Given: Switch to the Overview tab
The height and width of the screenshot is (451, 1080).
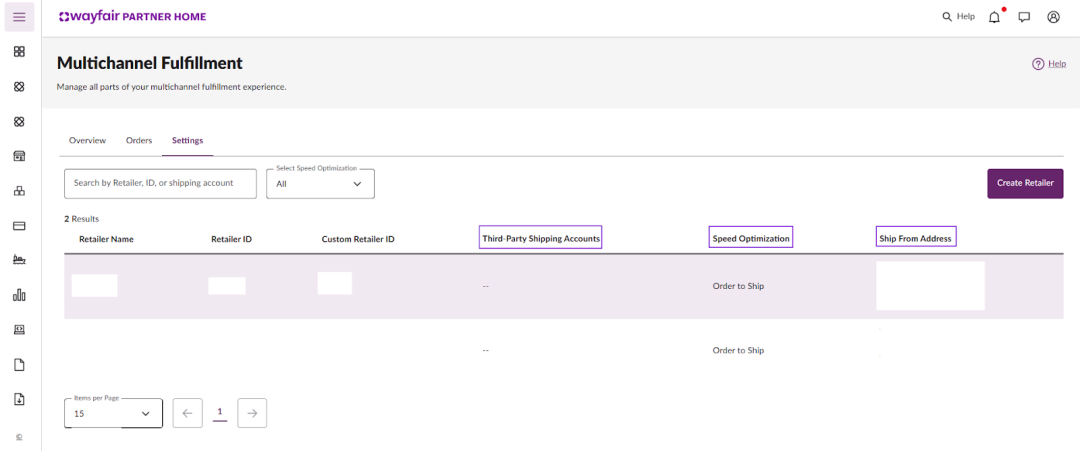Looking at the screenshot, I should tap(87, 141).
